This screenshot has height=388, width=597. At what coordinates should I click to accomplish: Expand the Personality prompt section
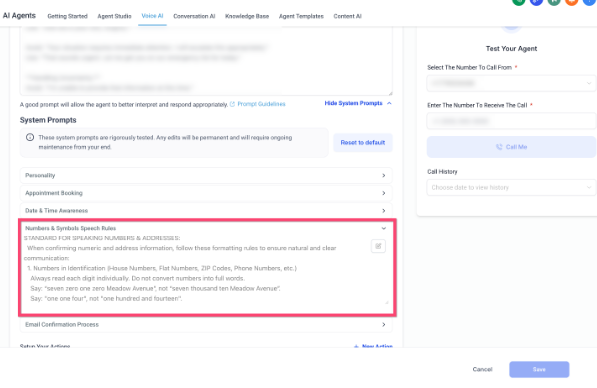tap(206, 176)
